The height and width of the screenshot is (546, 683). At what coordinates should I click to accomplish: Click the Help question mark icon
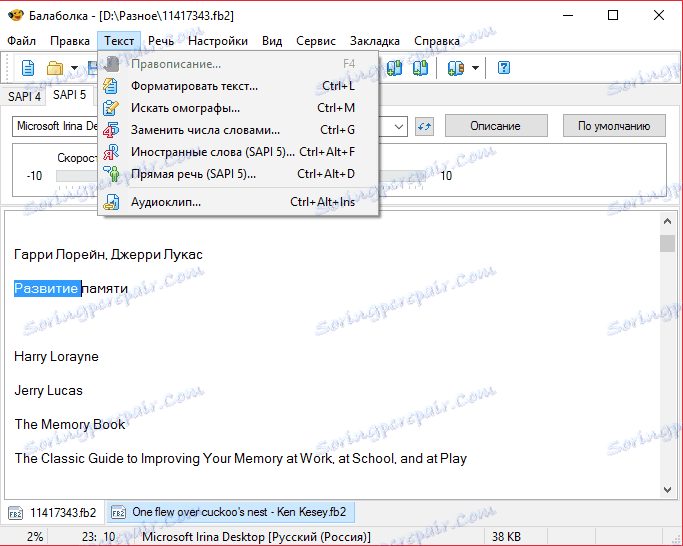pos(504,68)
